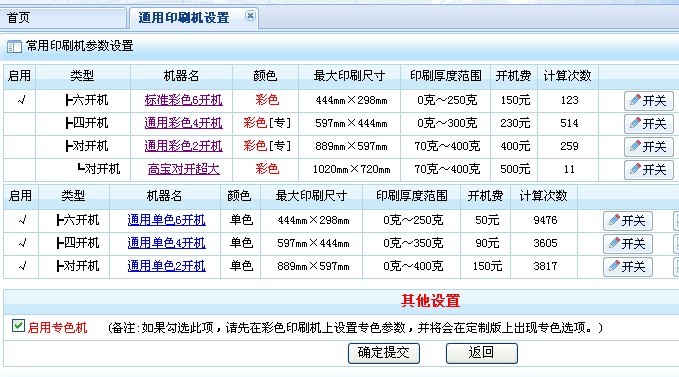Viewport: 679px width, 377px height.
Task: Switch to the 首页 tab
Action: (19, 18)
